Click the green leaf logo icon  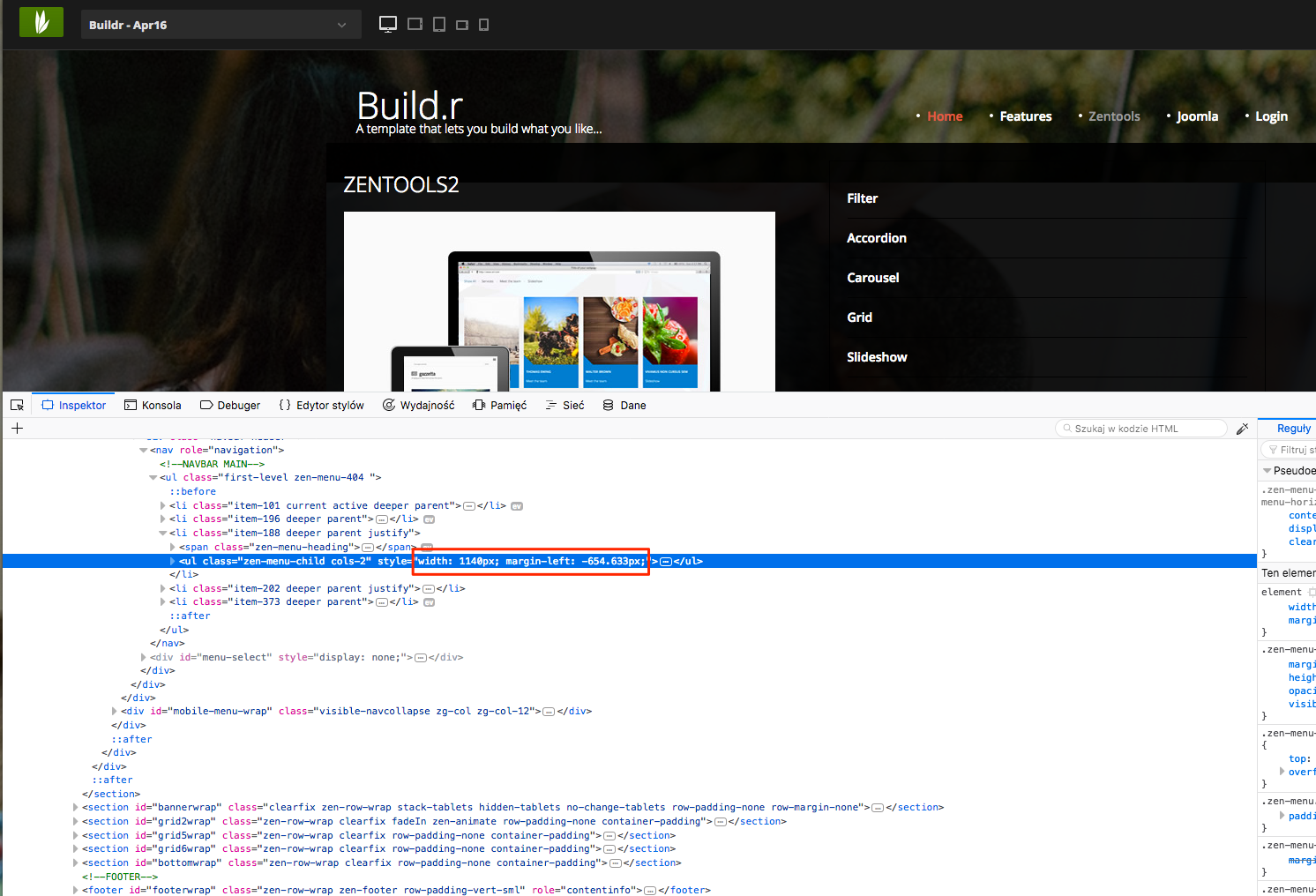tap(41, 22)
